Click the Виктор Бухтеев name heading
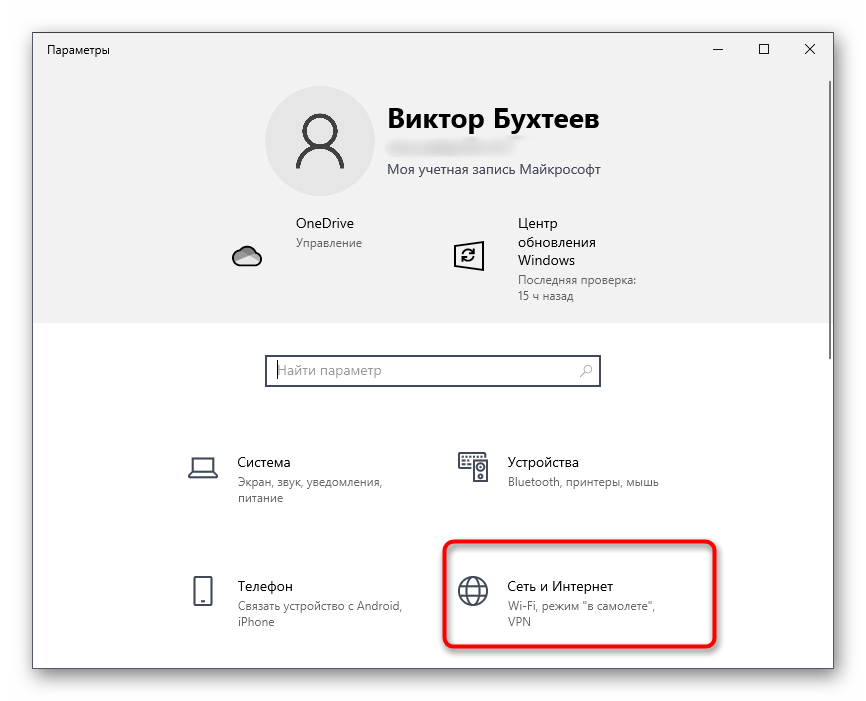 [x=493, y=119]
